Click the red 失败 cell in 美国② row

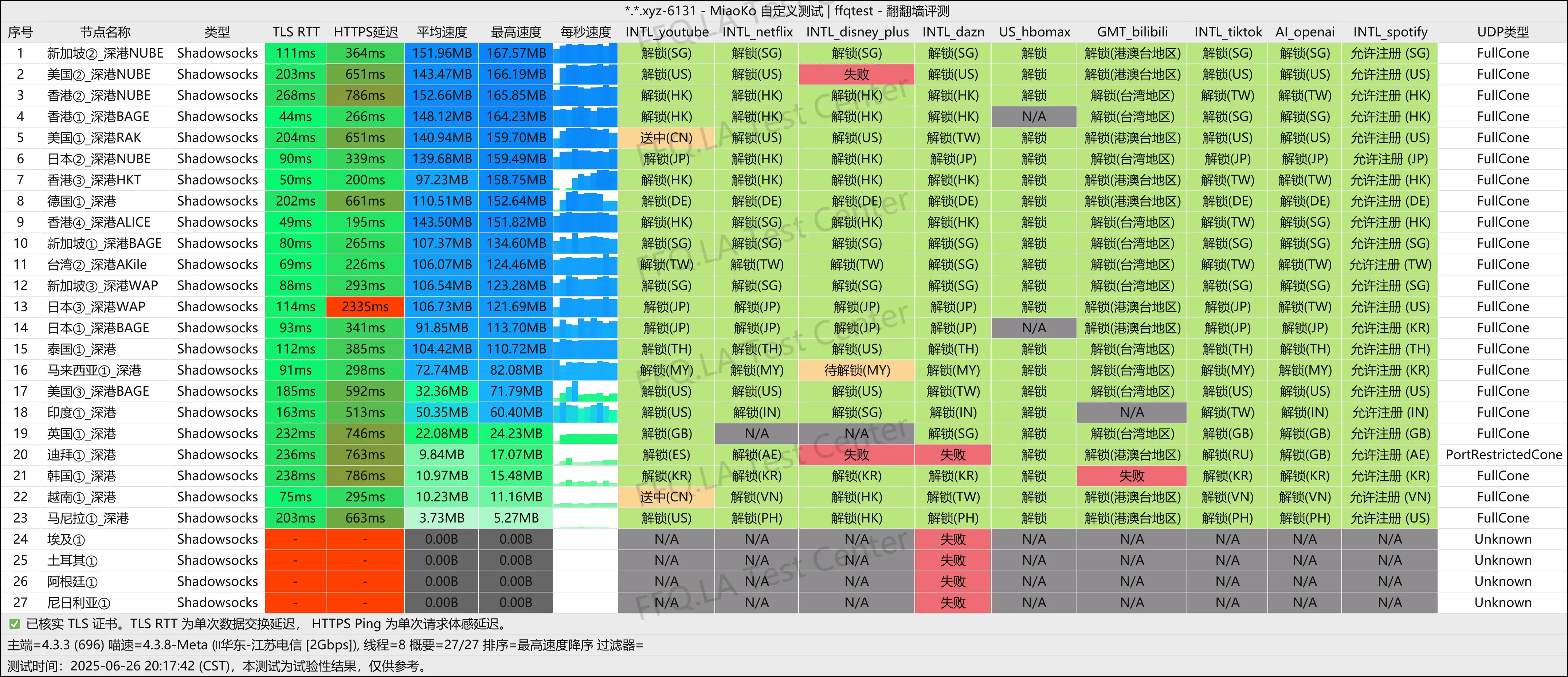click(x=857, y=74)
